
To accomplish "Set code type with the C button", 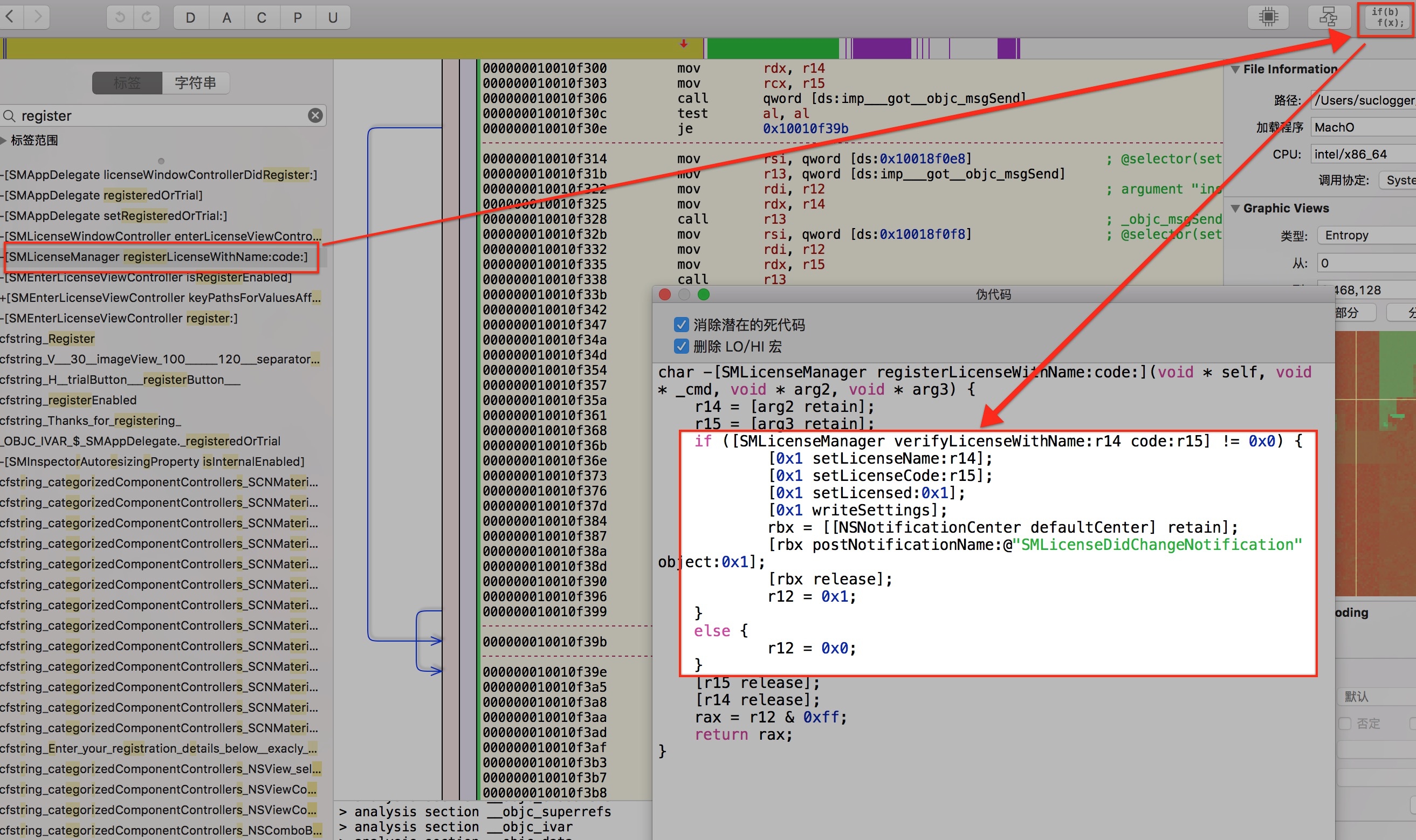I will (262, 18).
